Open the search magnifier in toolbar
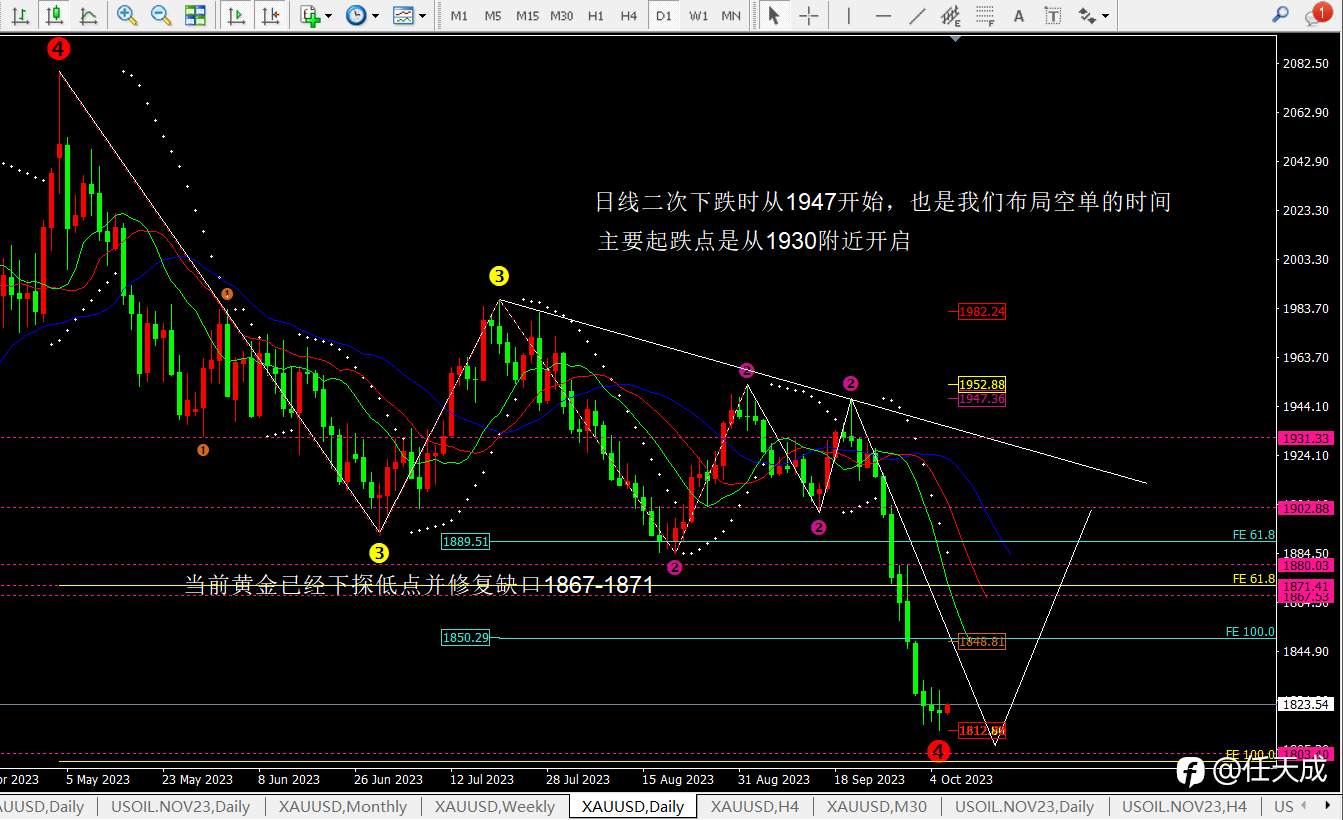Viewport: 1343px width, 820px height. (1280, 15)
